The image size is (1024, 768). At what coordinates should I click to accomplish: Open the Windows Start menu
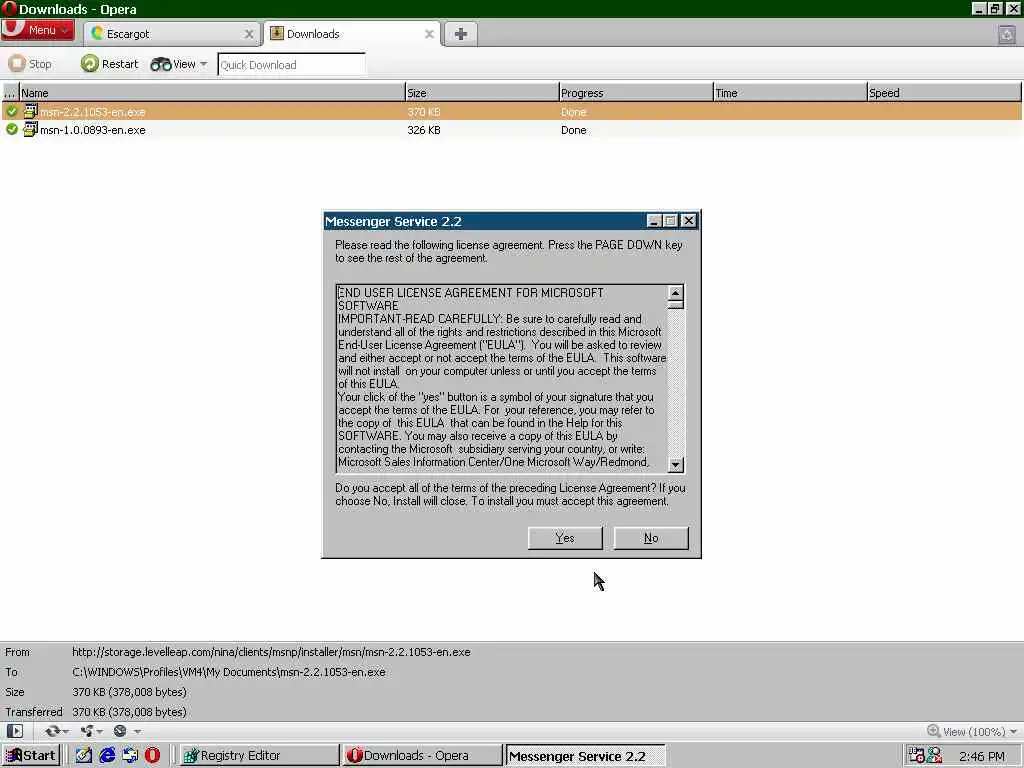31,756
